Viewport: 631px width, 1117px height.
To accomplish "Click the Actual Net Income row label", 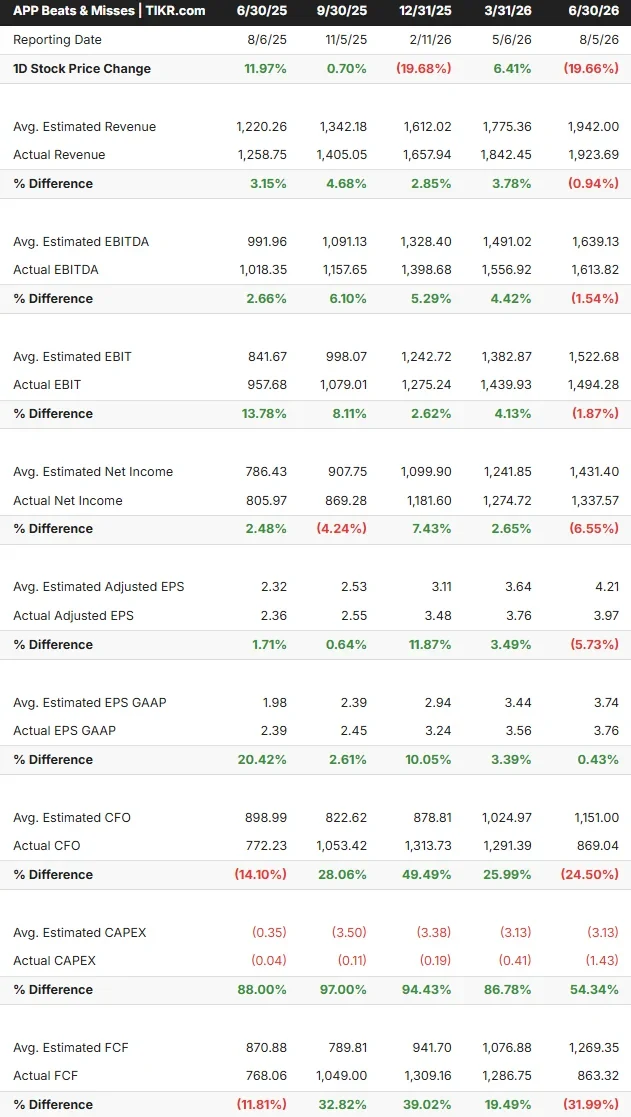I will click(x=68, y=501).
